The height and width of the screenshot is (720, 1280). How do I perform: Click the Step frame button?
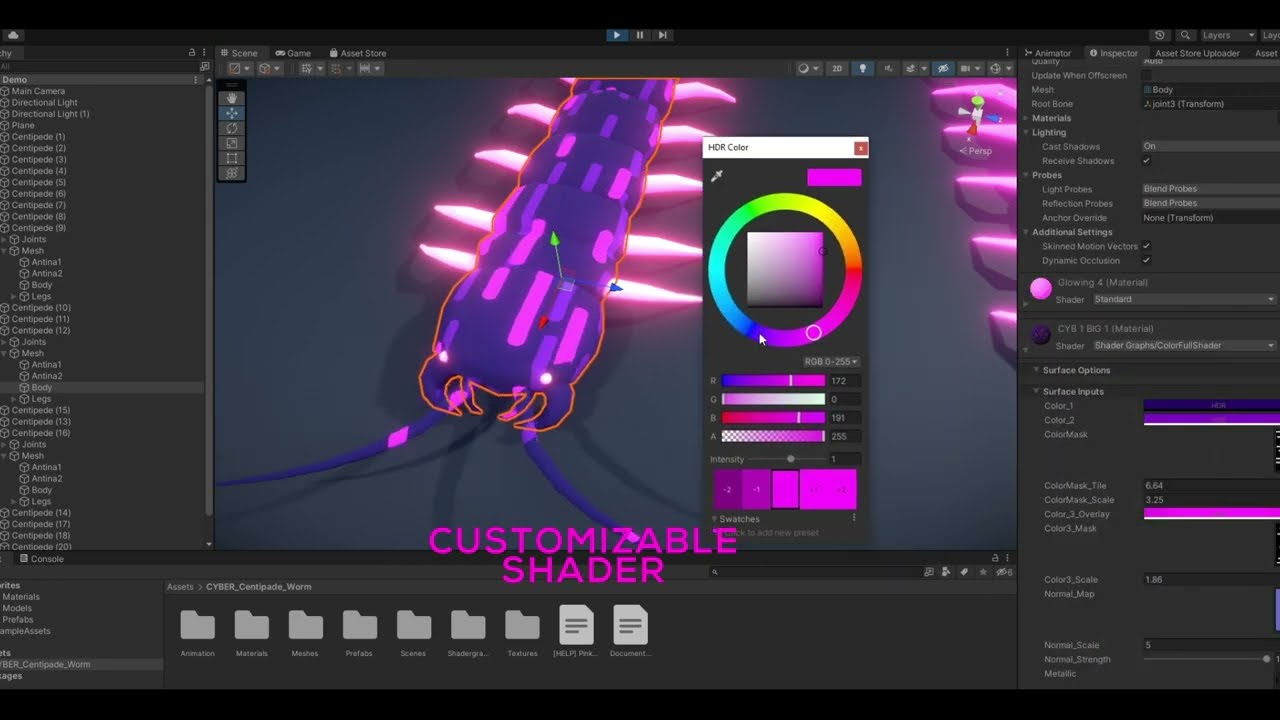pos(662,35)
